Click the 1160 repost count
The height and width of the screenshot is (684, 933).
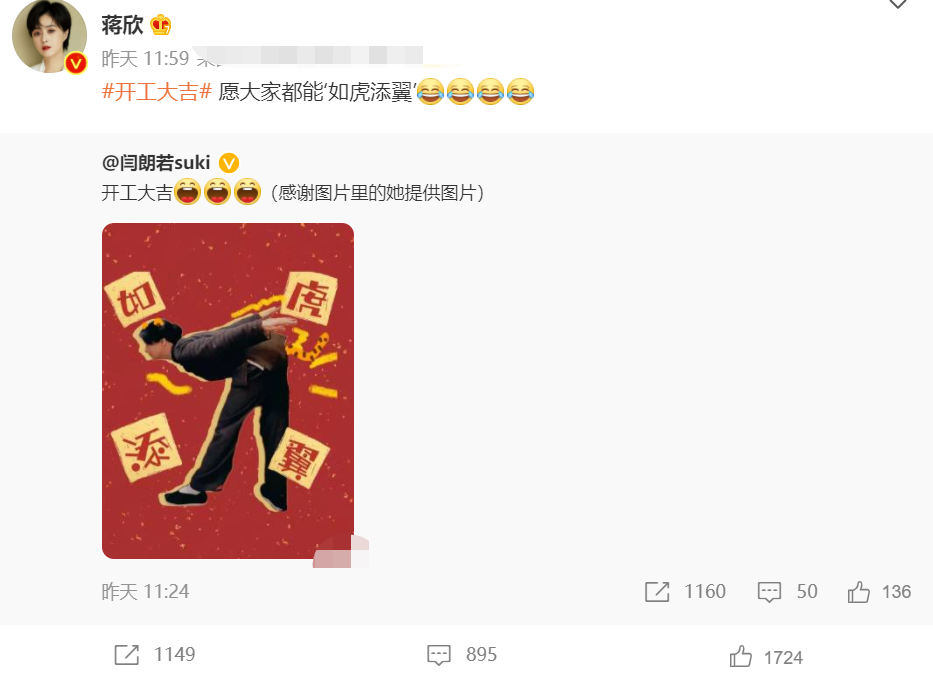(705, 592)
